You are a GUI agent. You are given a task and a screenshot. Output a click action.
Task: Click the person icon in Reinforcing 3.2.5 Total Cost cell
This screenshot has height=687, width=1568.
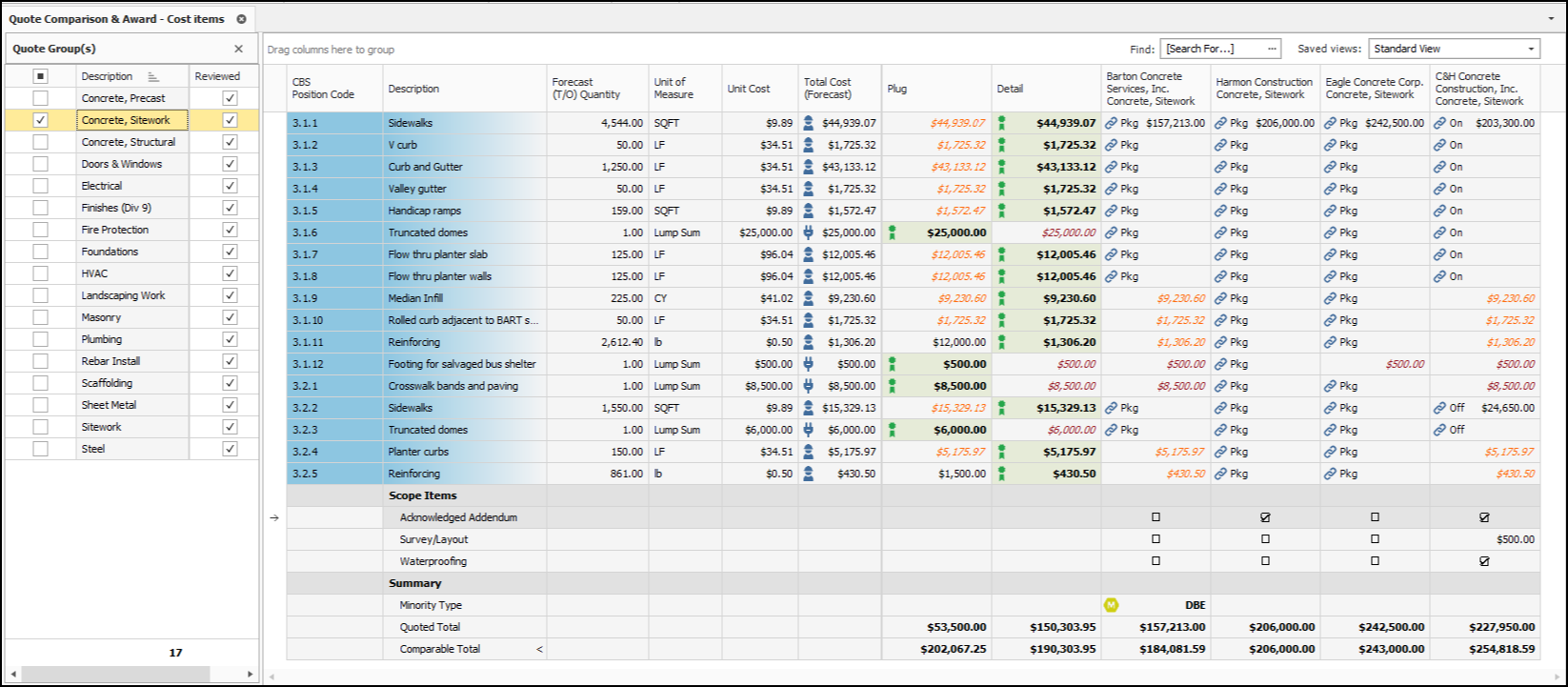click(809, 474)
